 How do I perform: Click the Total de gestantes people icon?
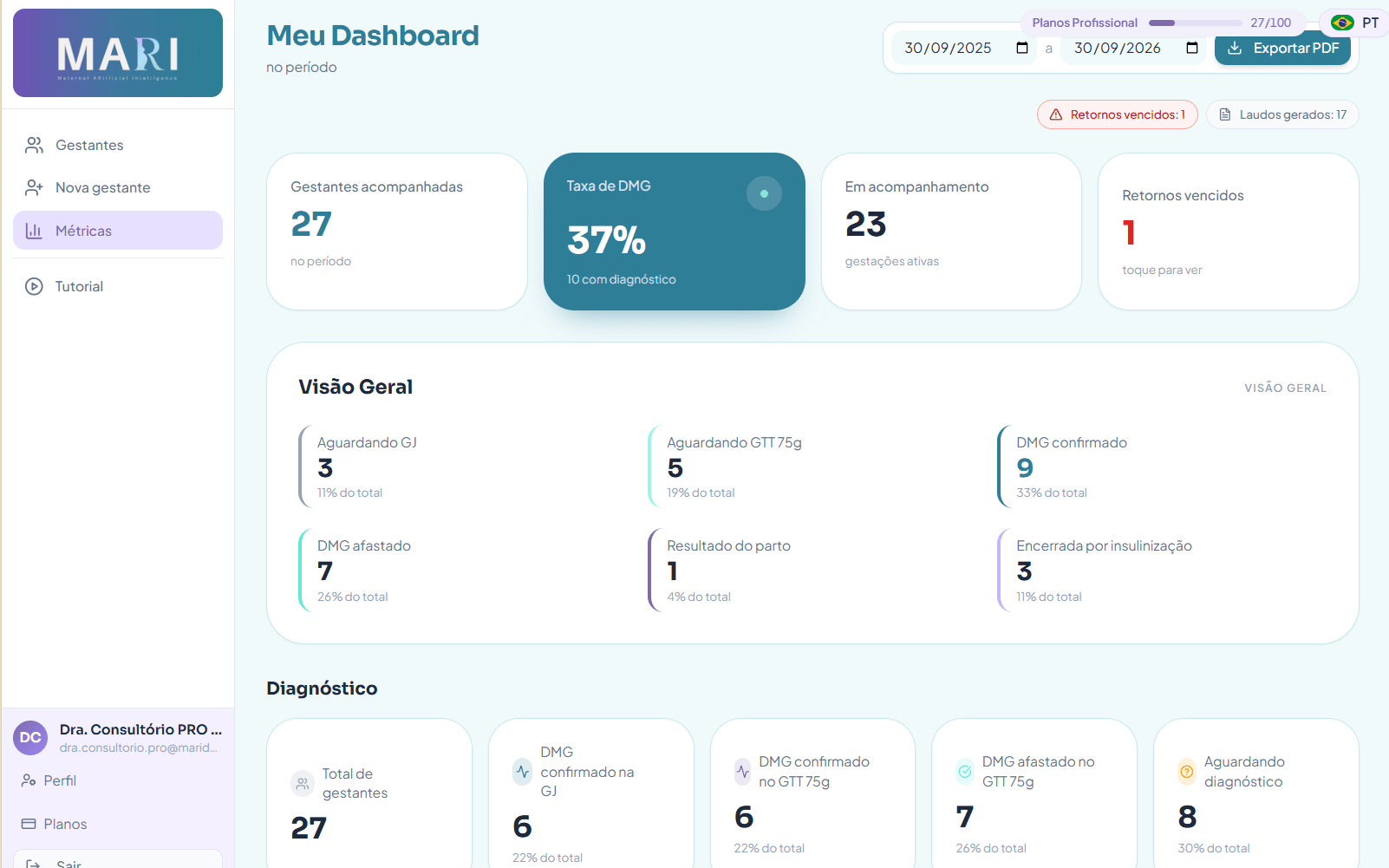point(303,784)
